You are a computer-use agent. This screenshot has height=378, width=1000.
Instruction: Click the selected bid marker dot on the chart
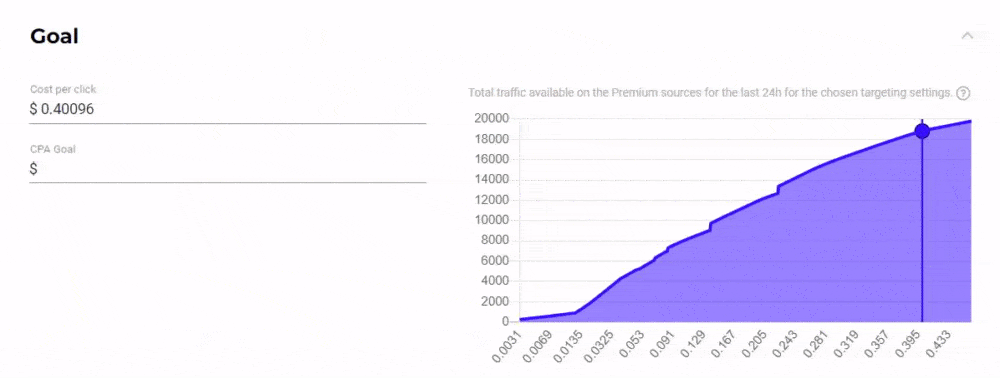coord(922,131)
